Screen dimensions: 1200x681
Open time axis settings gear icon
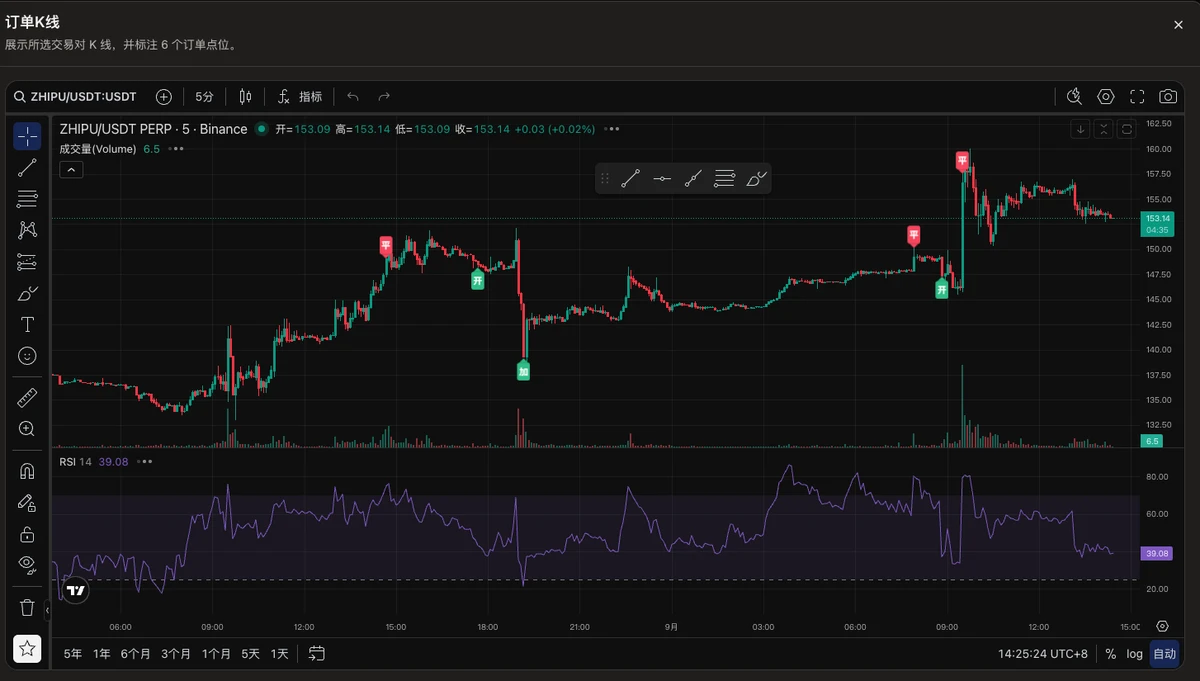(x=1162, y=626)
